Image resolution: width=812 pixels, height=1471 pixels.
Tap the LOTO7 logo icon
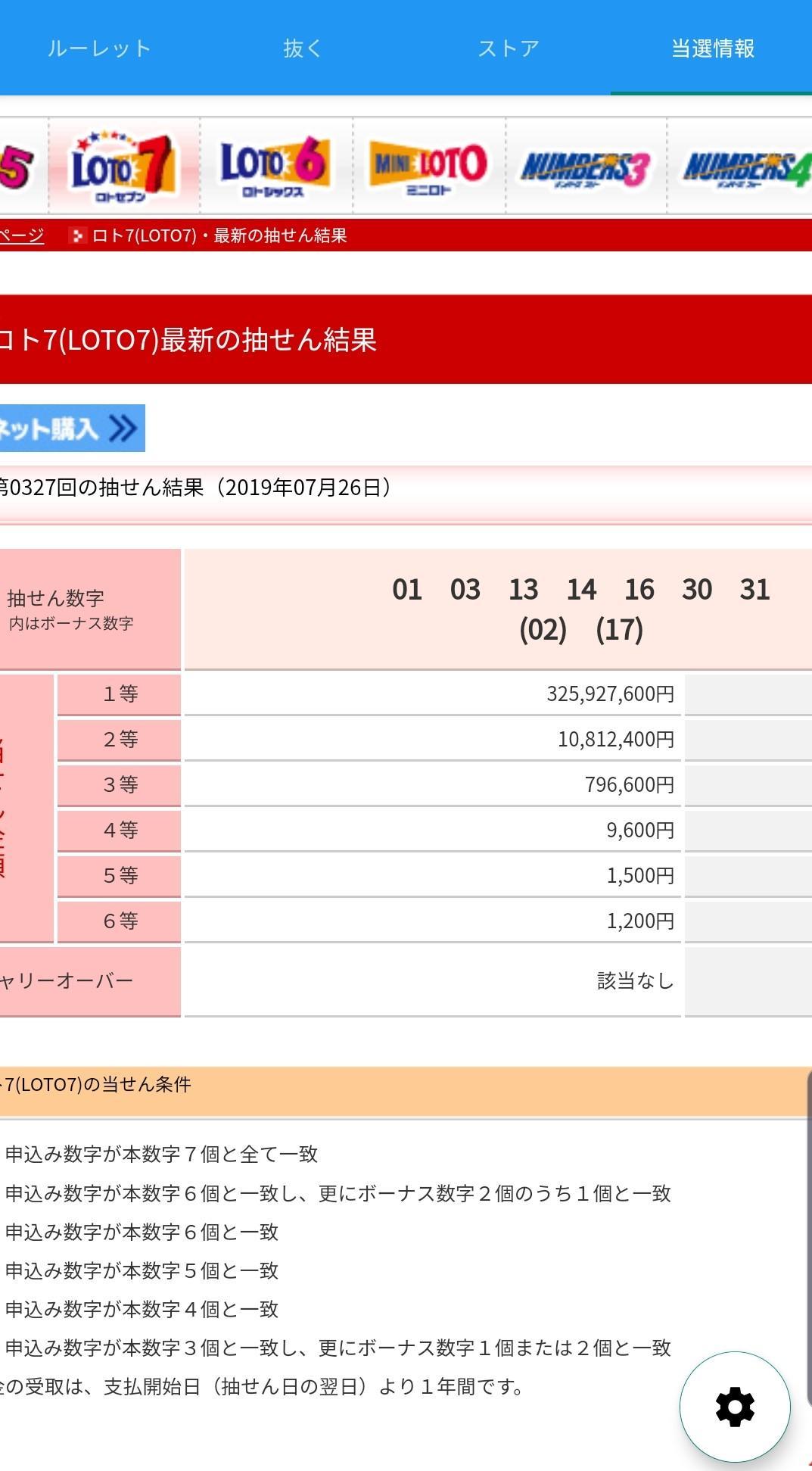click(124, 166)
